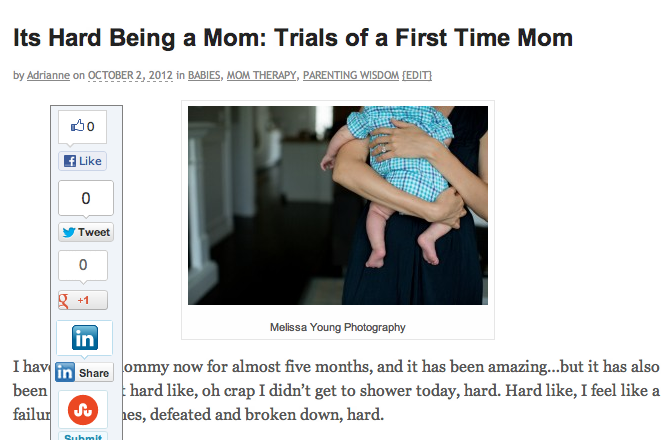Go to the Mom Therapy category
This screenshot has height=440, width=669.
(x=260, y=75)
